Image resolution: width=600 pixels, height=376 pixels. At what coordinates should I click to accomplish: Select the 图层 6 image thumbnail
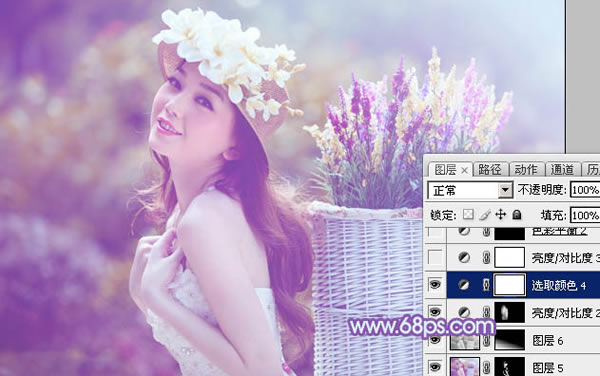coord(465,340)
